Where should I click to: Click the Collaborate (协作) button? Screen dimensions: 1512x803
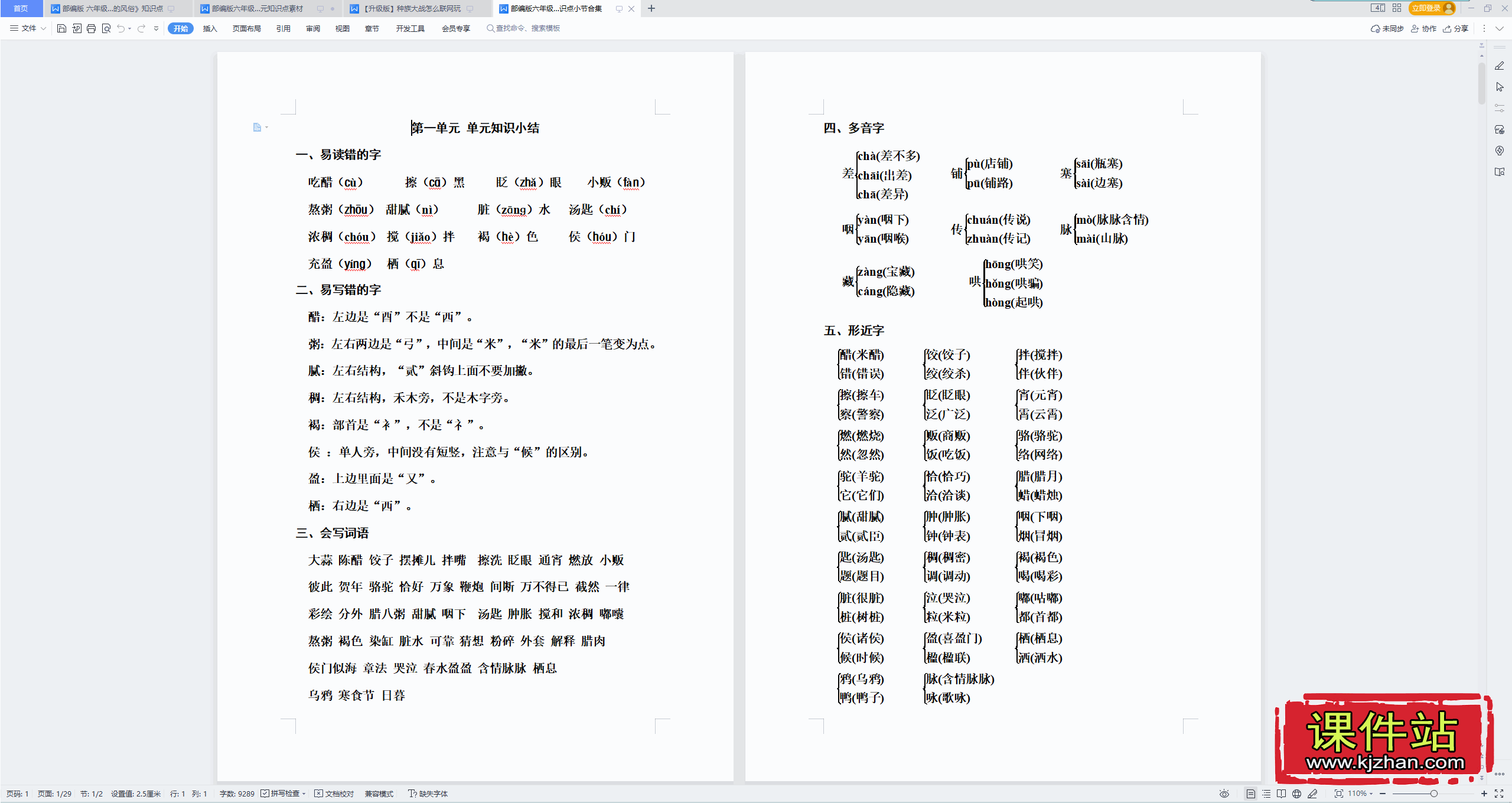coord(1423,28)
